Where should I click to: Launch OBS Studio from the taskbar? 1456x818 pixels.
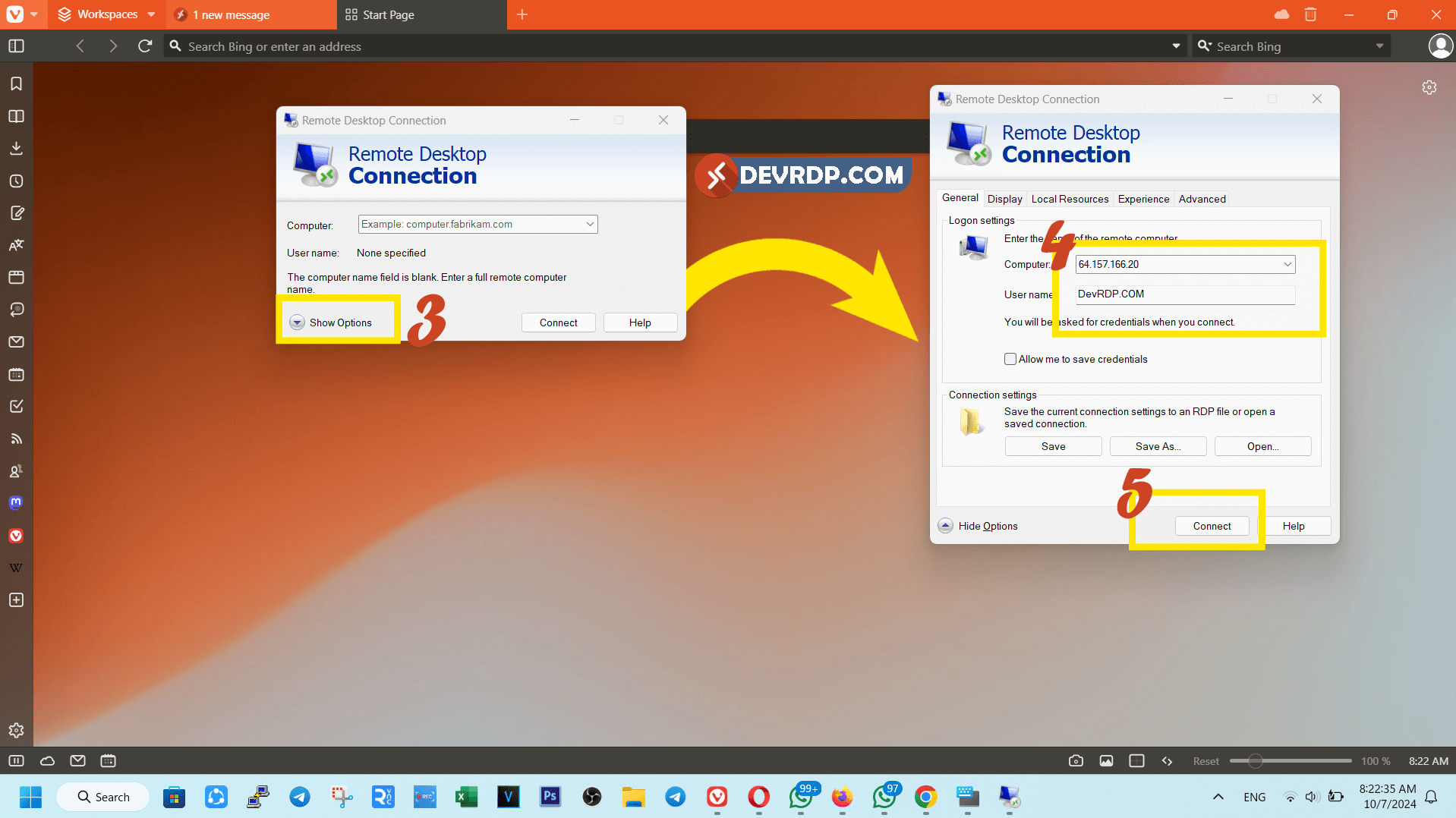pyautogui.click(x=591, y=797)
